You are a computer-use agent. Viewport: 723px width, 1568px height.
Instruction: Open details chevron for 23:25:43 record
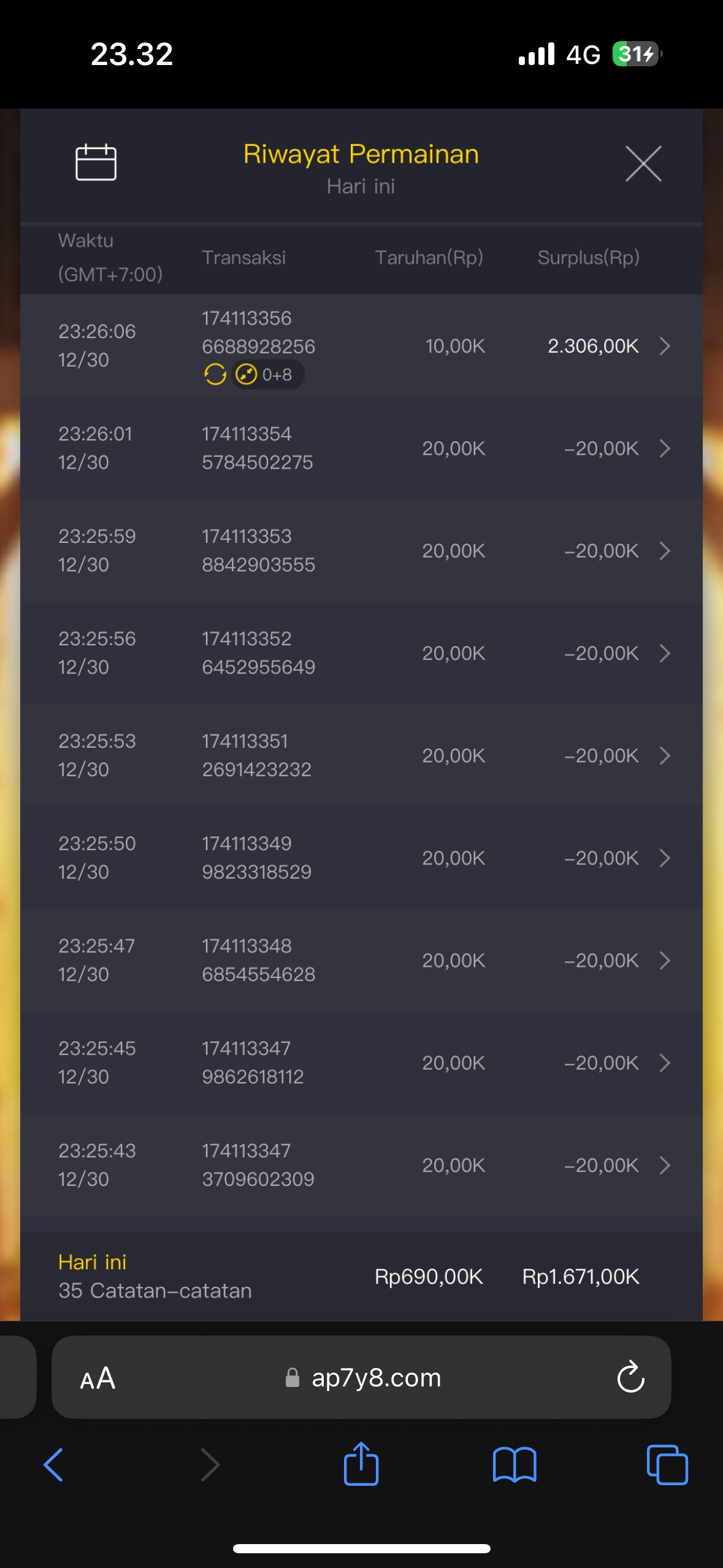(x=665, y=1165)
